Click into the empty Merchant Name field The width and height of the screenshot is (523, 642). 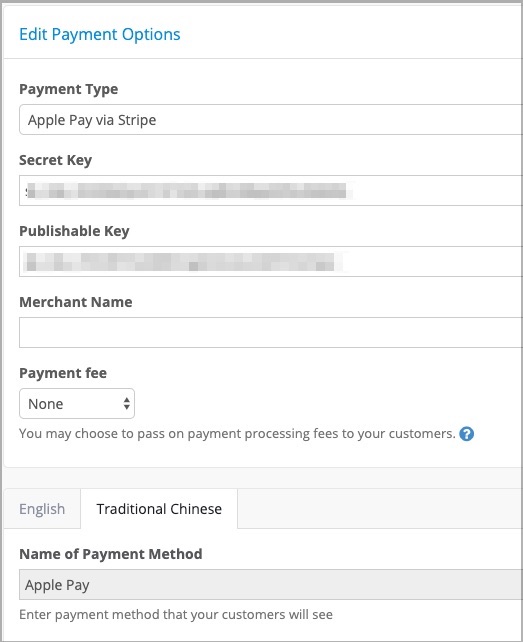271,332
